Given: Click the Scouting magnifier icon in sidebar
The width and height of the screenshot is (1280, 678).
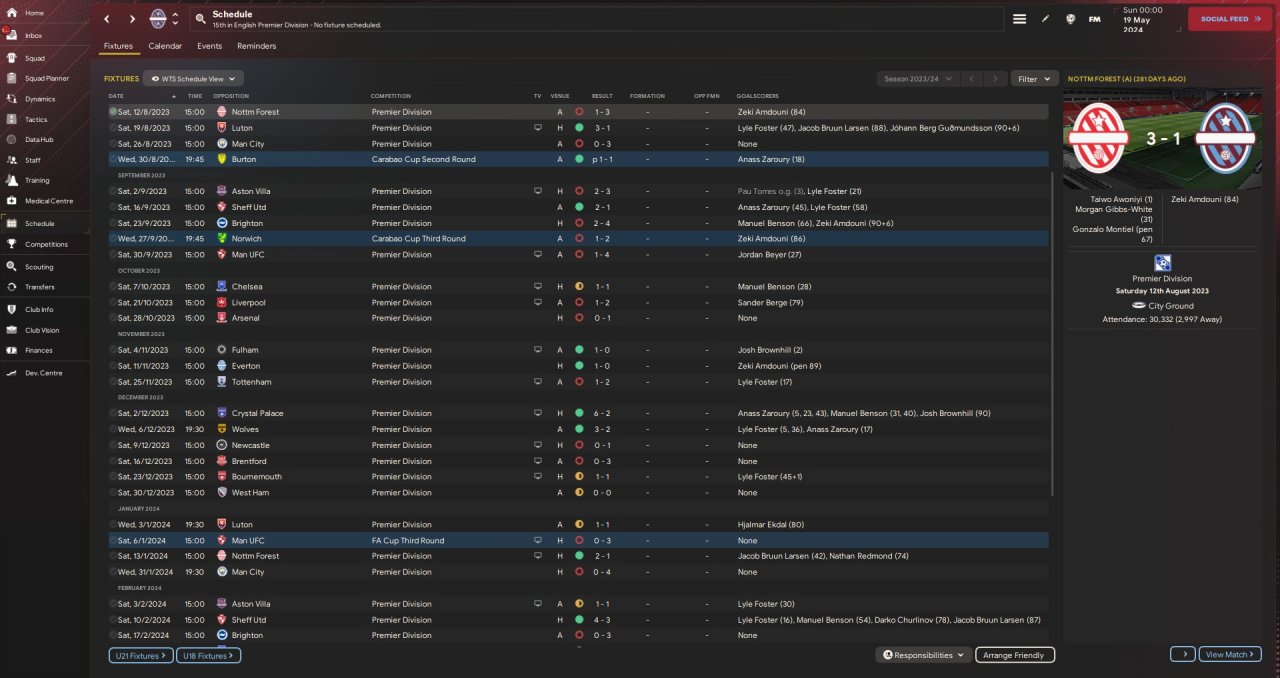Looking at the screenshot, I should tap(11, 267).
